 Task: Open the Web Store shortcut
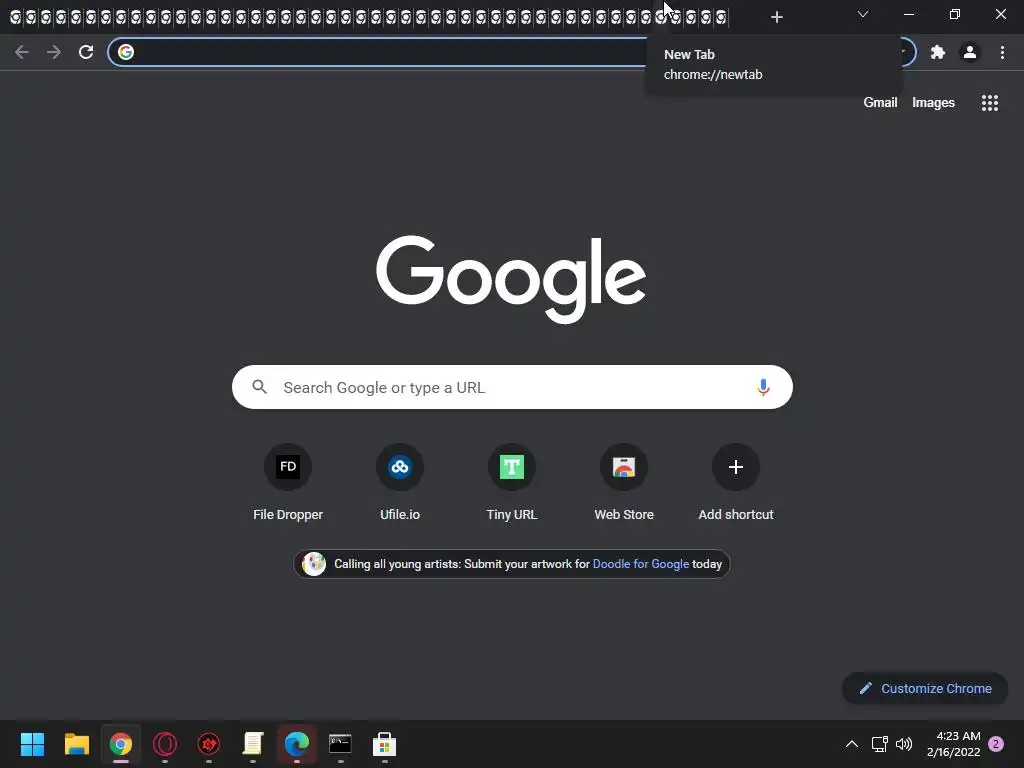(624, 482)
